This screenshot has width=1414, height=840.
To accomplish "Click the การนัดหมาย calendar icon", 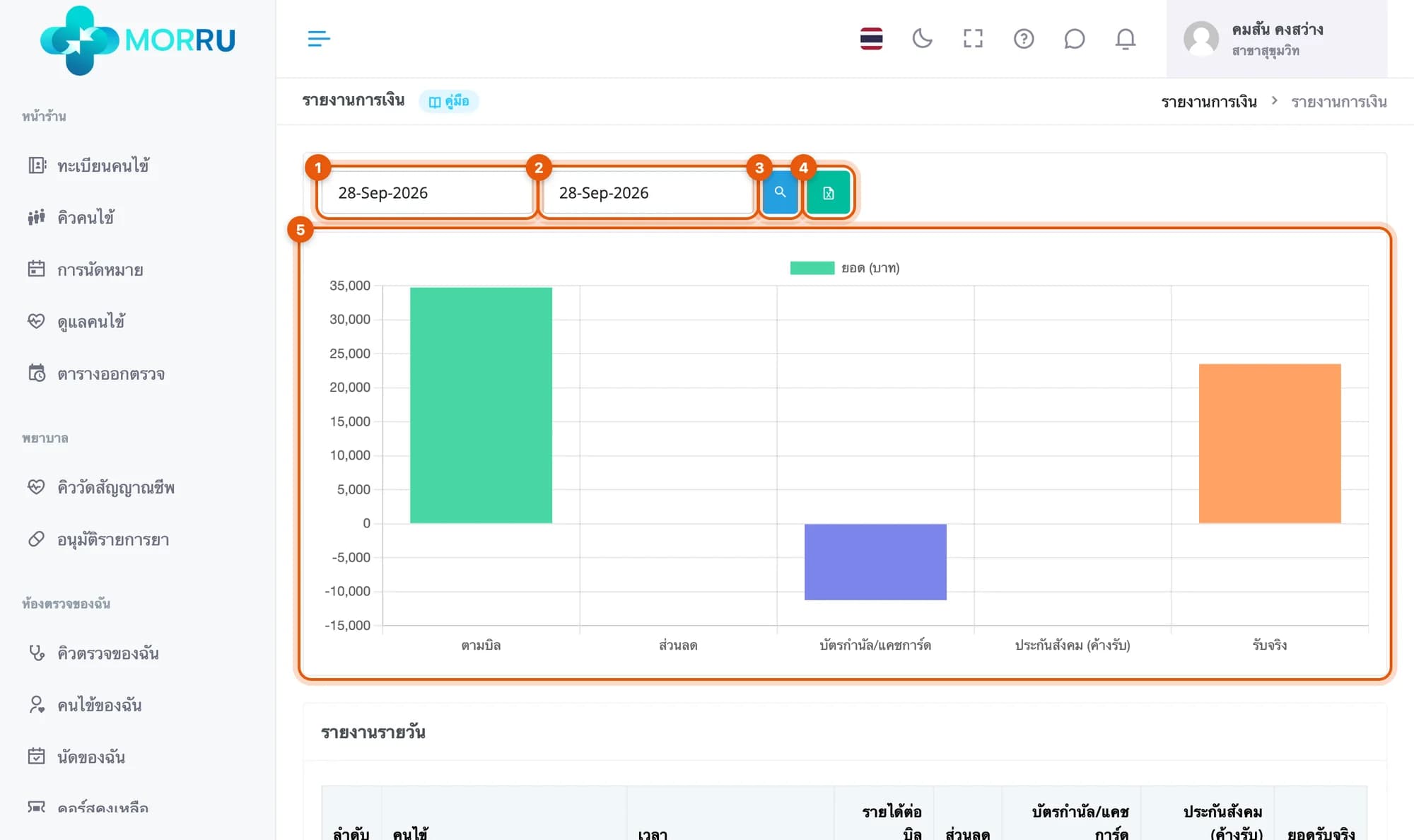I will click(36, 269).
